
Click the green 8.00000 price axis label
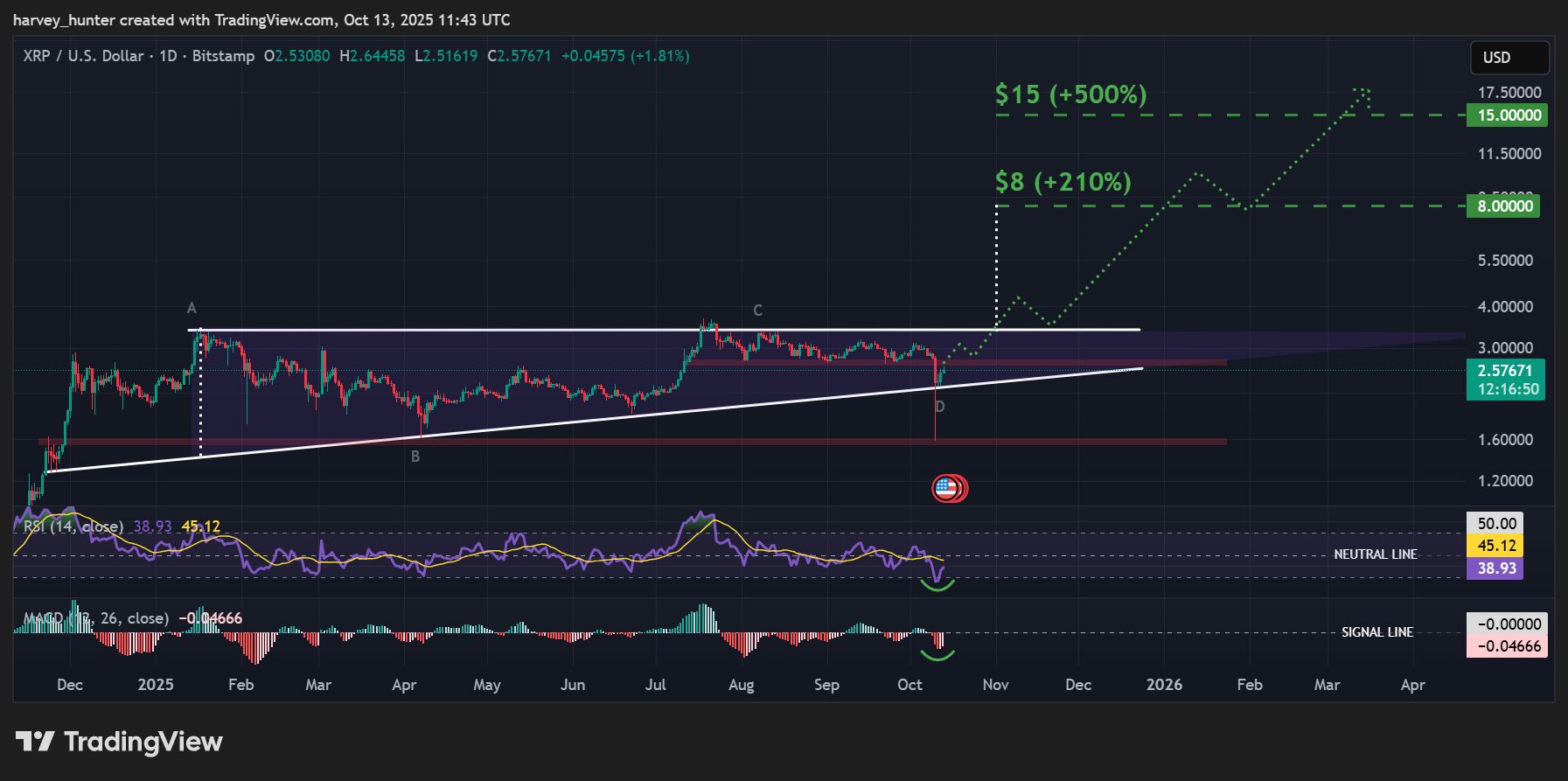[x=1504, y=206]
